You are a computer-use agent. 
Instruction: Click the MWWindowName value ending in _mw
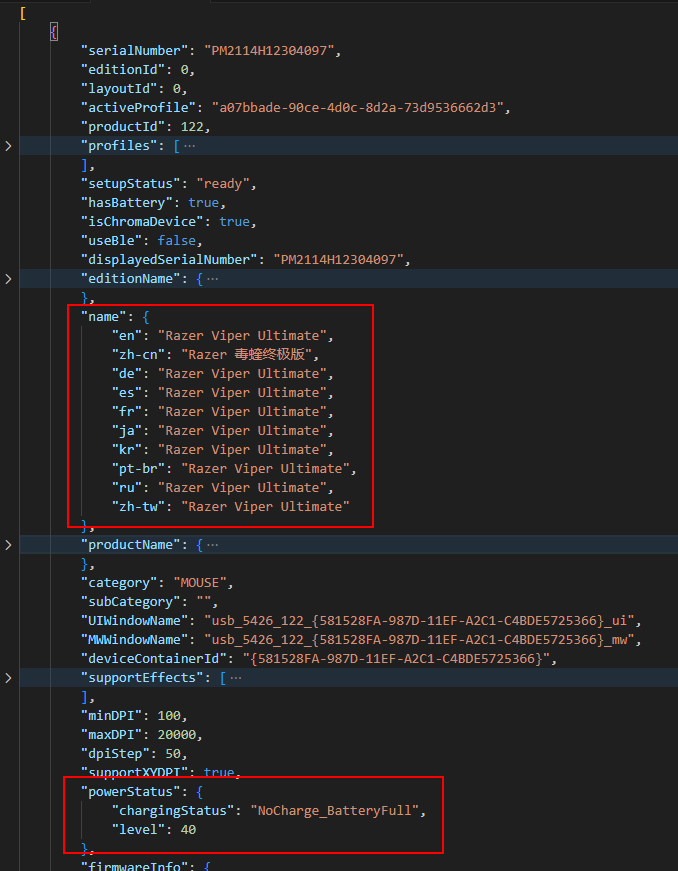[419, 640]
